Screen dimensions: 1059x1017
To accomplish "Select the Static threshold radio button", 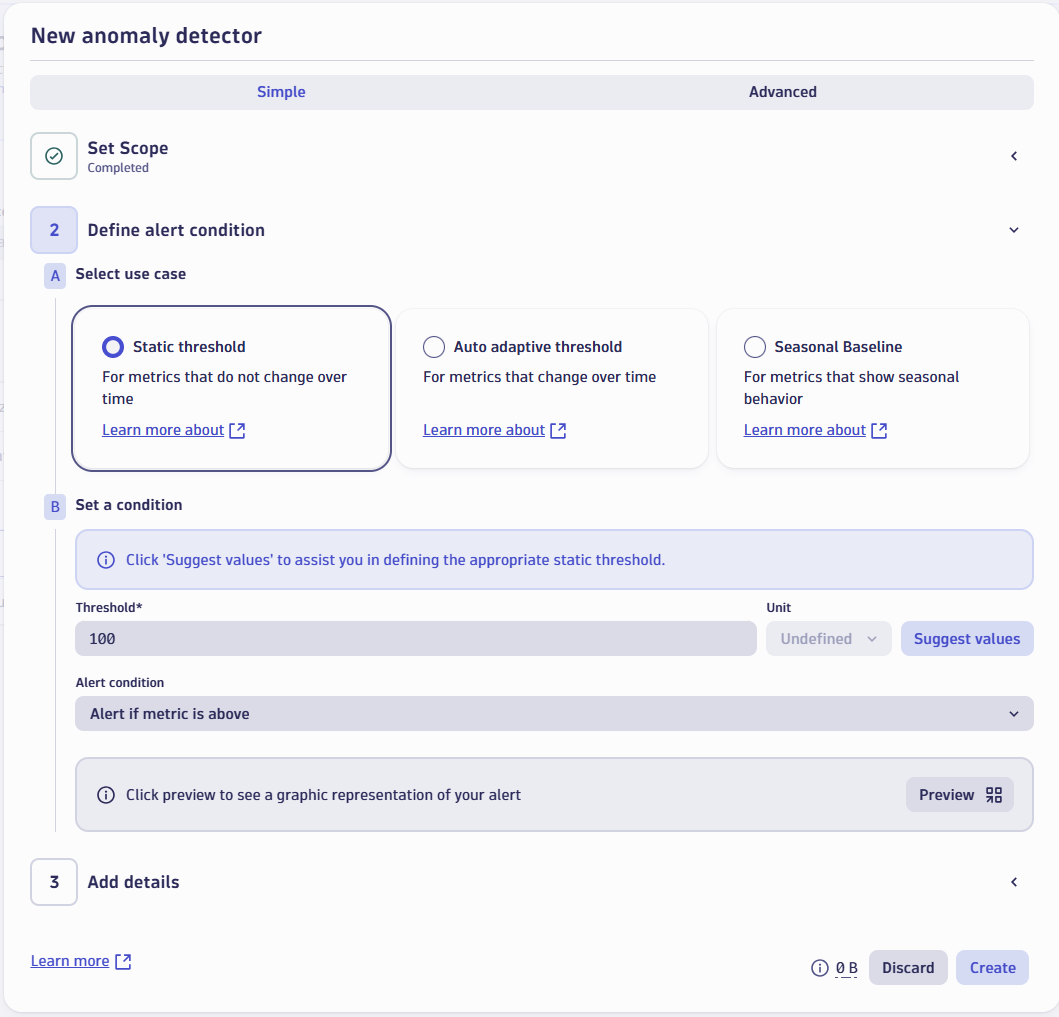I will (111, 346).
